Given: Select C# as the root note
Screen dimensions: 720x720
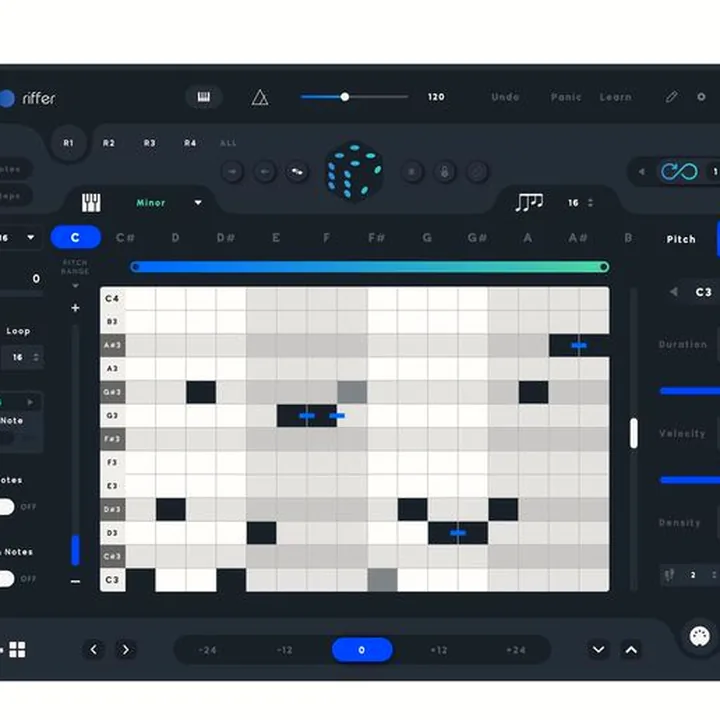Looking at the screenshot, I should pos(125,238).
